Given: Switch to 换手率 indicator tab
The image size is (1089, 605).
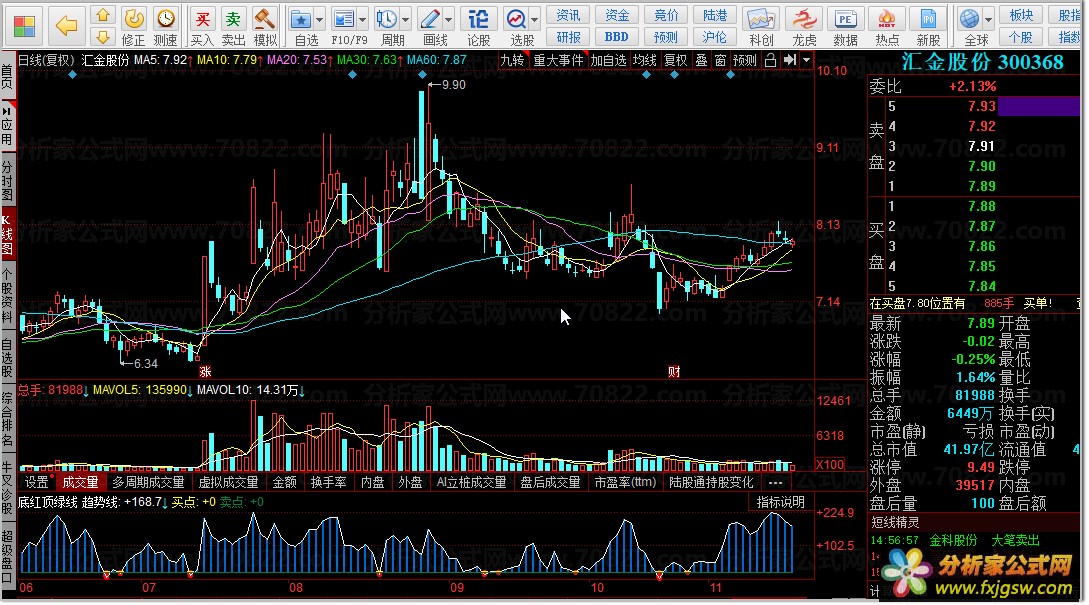Looking at the screenshot, I should click(x=329, y=482).
